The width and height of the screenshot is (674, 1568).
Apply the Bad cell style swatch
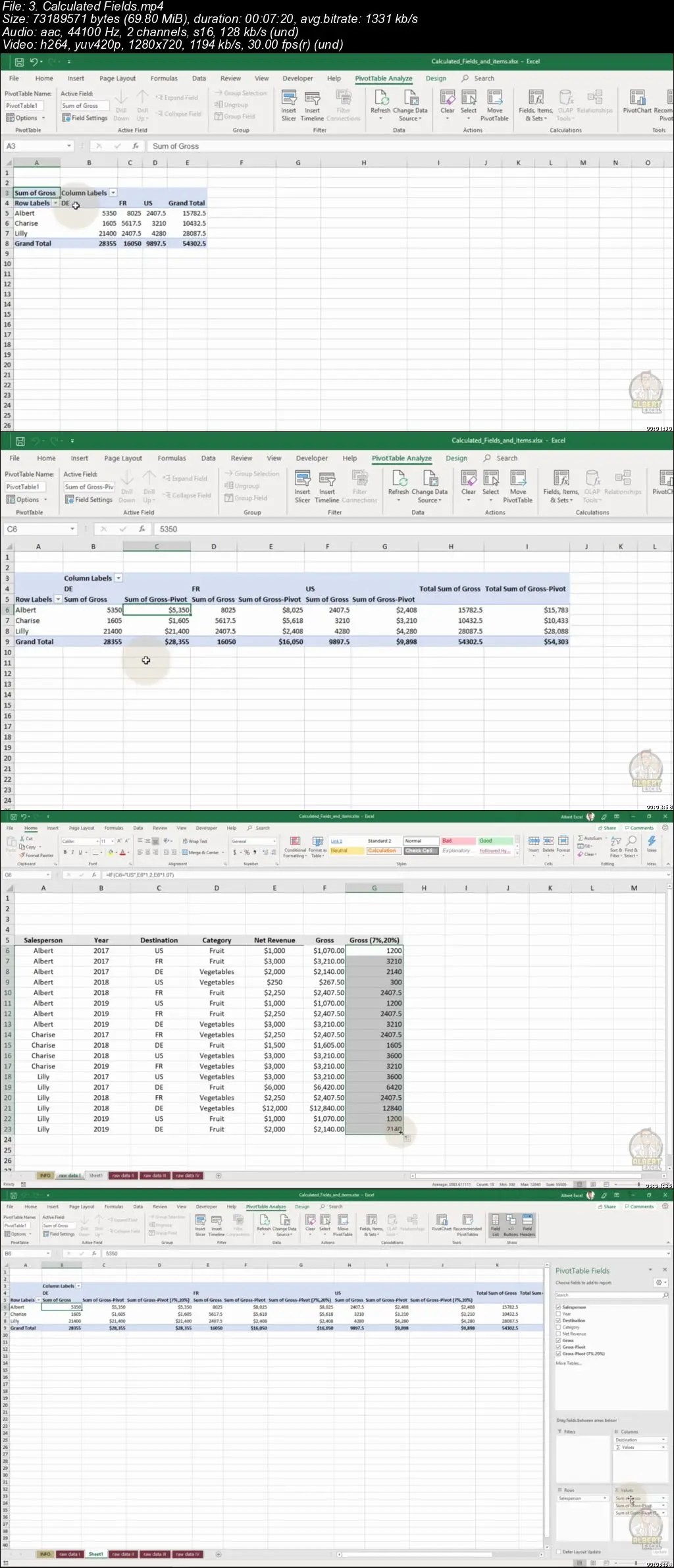click(458, 841)
